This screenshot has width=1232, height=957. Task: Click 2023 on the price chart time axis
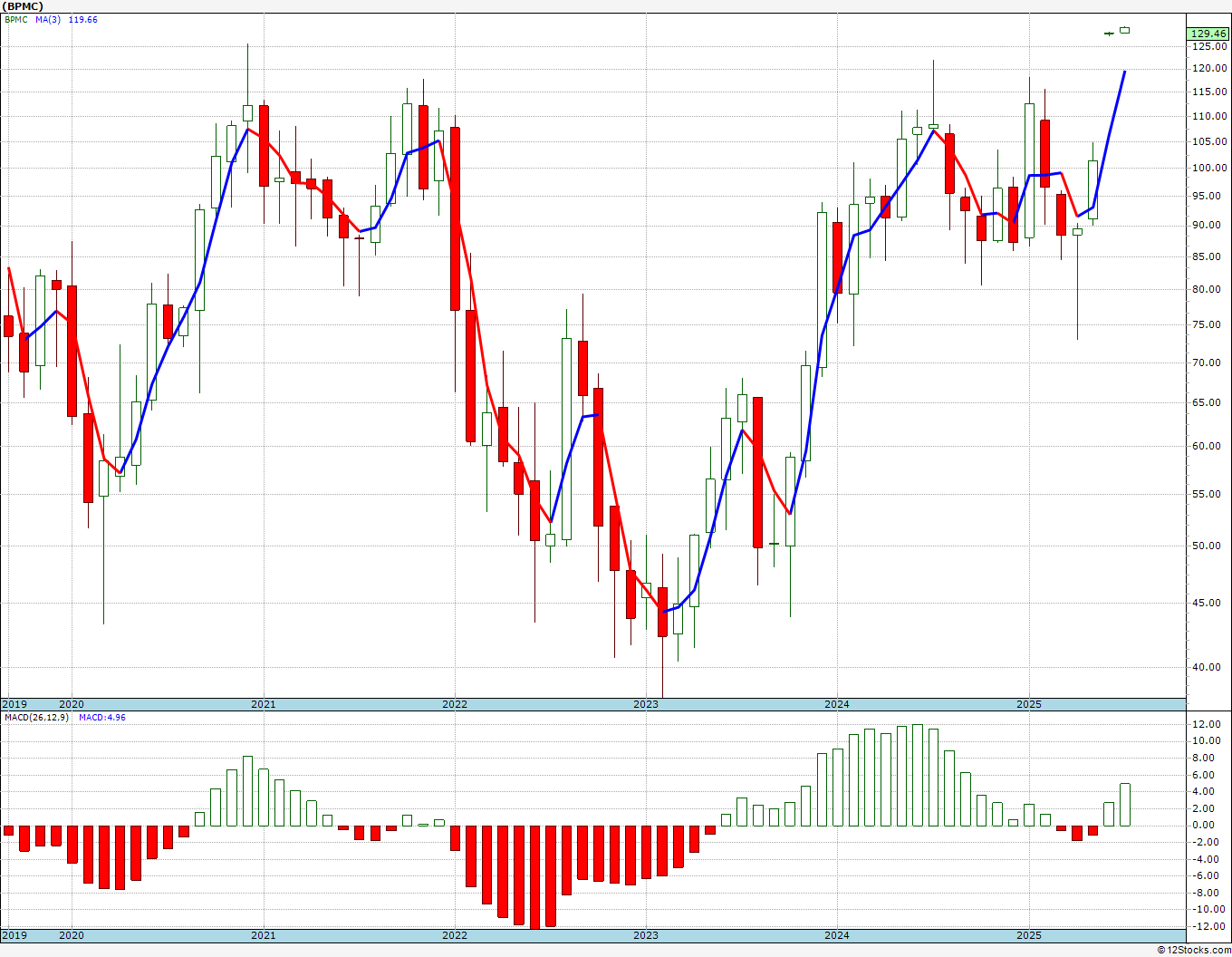point(646,704)
